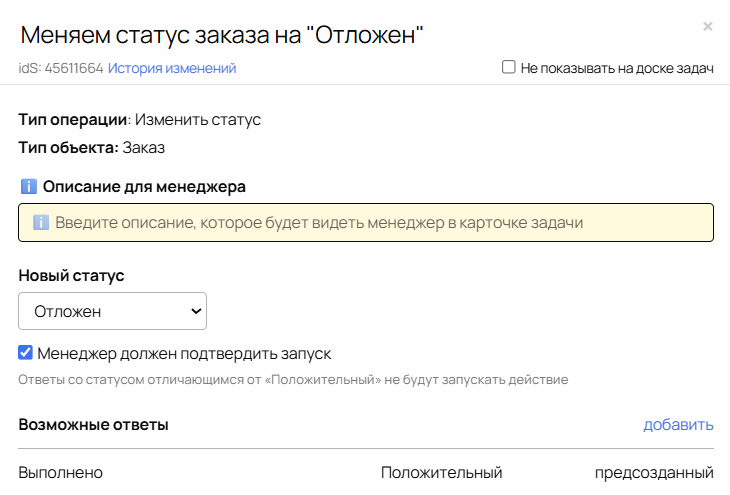Click the Тип объекта: Заказ line
Screen dimensions: 730x495
pyautogui.click(x=92, y=148)
